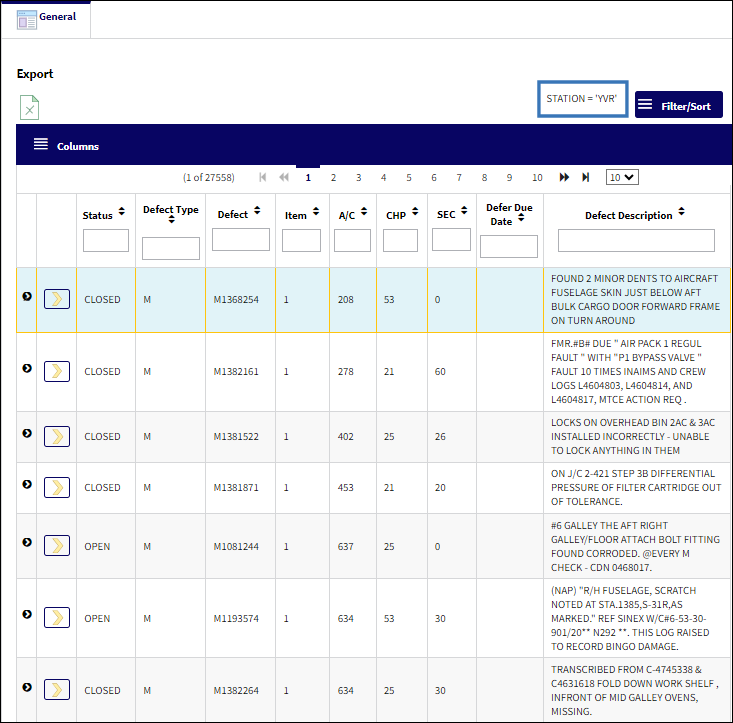Sort by Status column arrows
This screenshot has width=733, height=723.
(x=122, y=211)
